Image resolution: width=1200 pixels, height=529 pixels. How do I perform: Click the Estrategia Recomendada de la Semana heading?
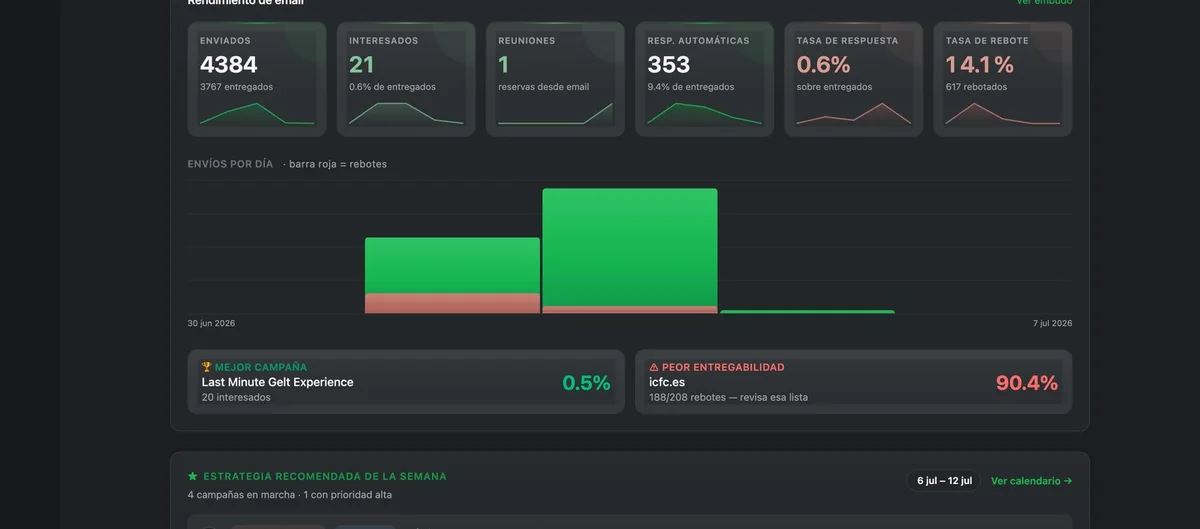coord(325,476)
